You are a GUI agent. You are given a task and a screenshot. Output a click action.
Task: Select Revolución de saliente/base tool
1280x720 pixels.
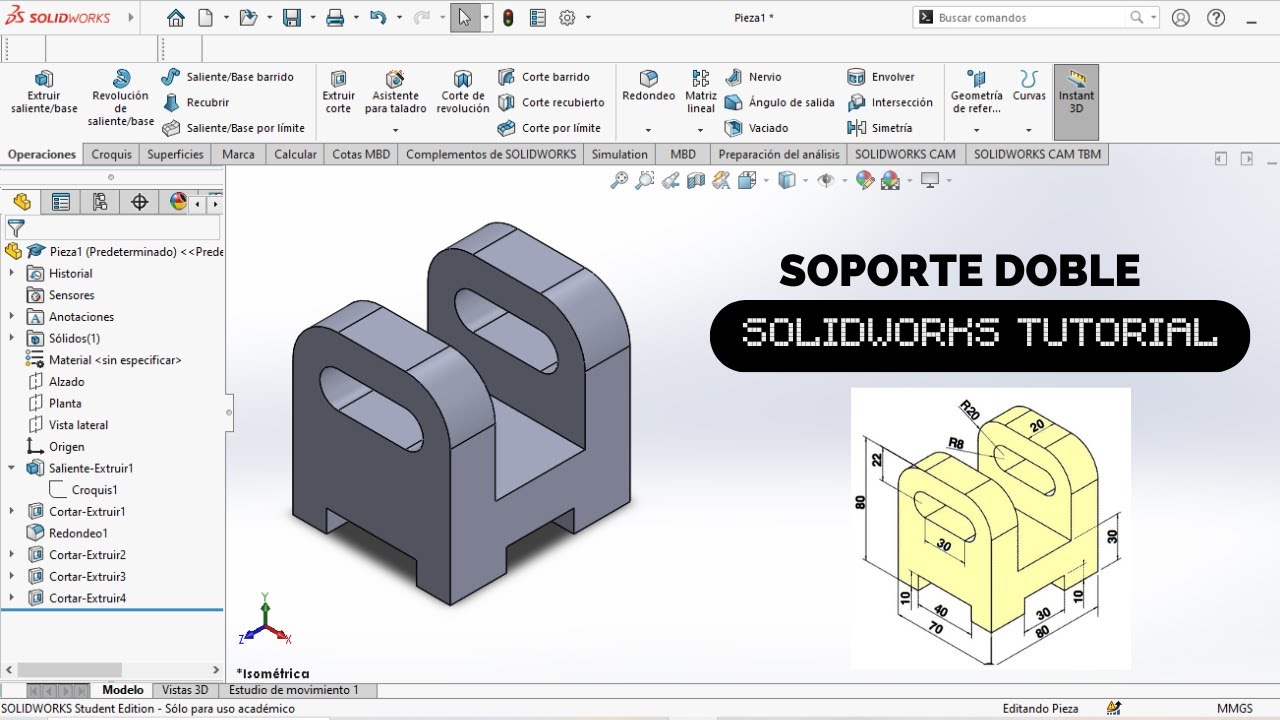click(121, 98)
